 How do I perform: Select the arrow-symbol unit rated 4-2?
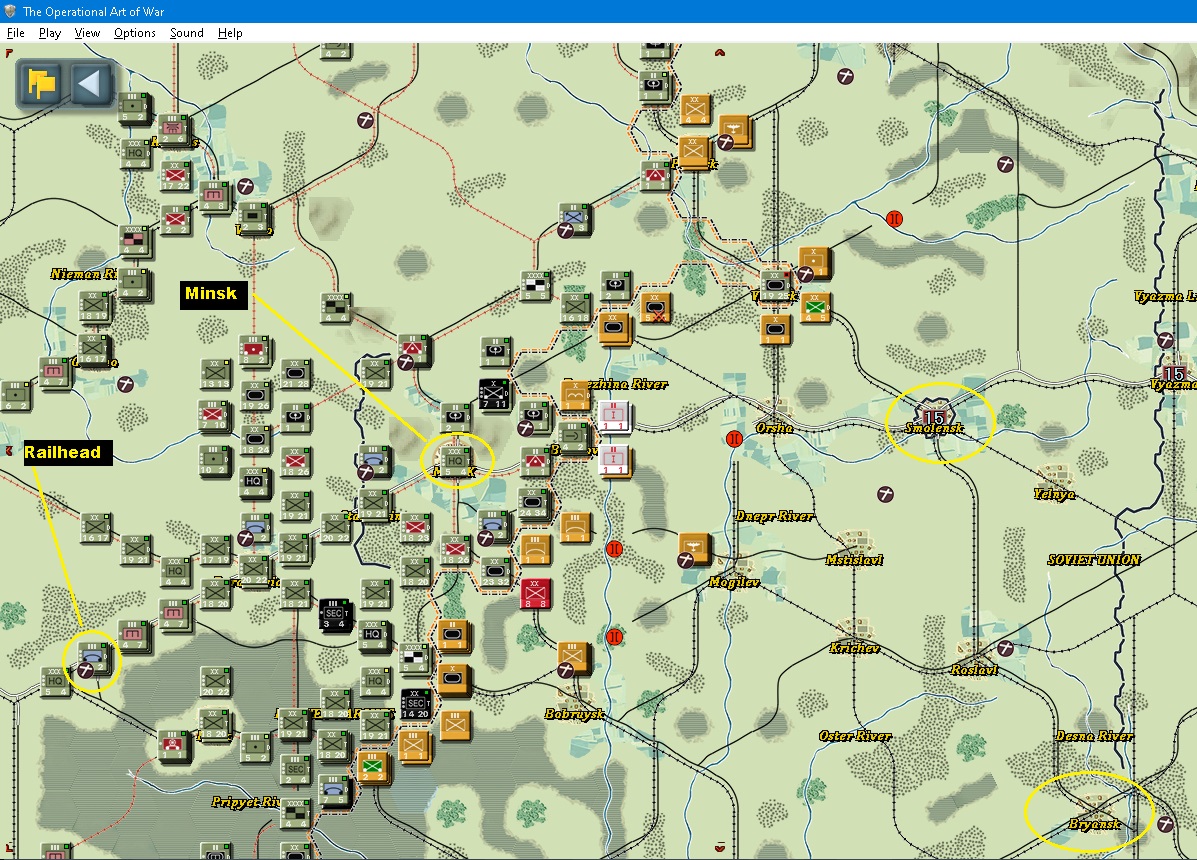coord(573,439)
